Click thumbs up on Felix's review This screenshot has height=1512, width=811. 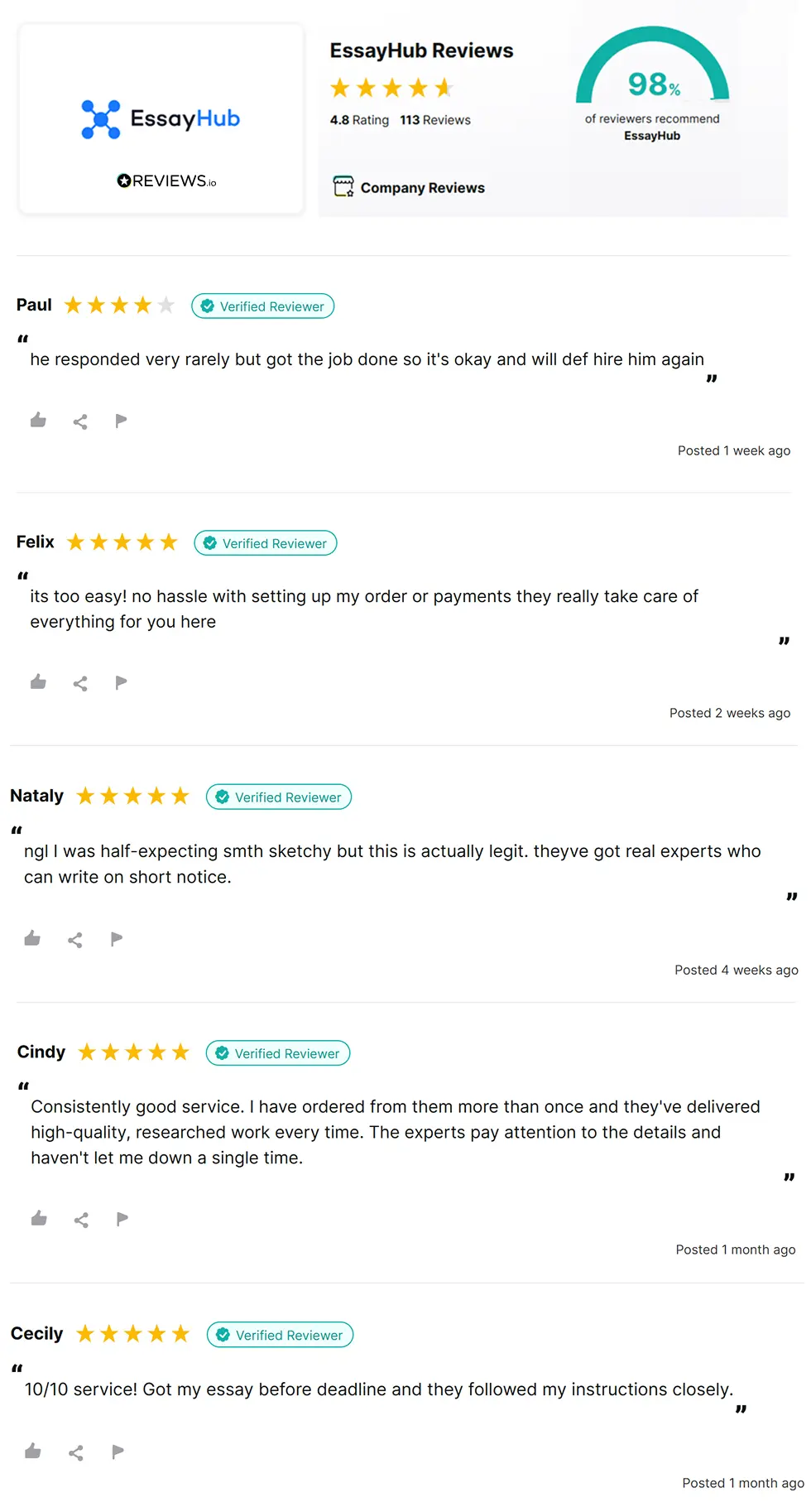[38, 682]
